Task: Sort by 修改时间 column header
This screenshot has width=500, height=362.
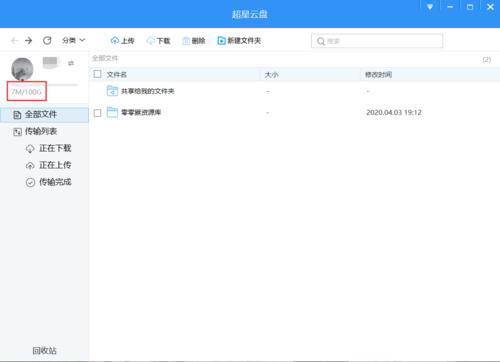Action: (378, 75)
